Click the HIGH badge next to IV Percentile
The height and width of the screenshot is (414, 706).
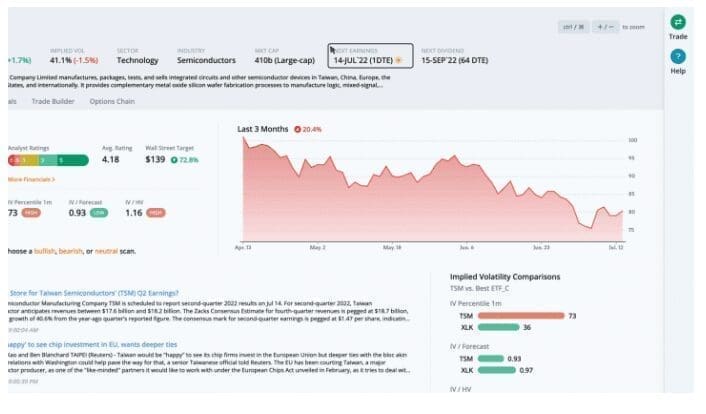pos(33,212)
